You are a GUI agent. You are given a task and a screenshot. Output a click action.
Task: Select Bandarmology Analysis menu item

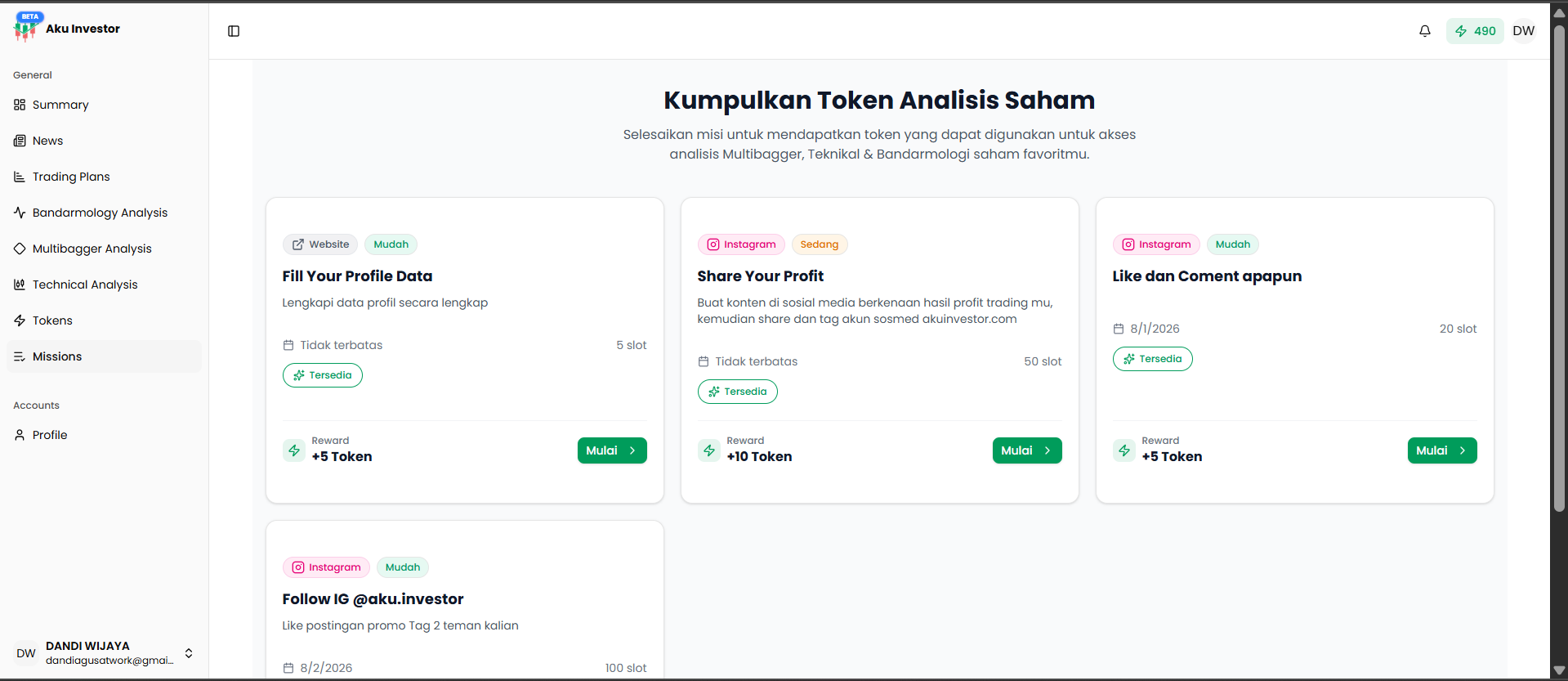(100, 213)
